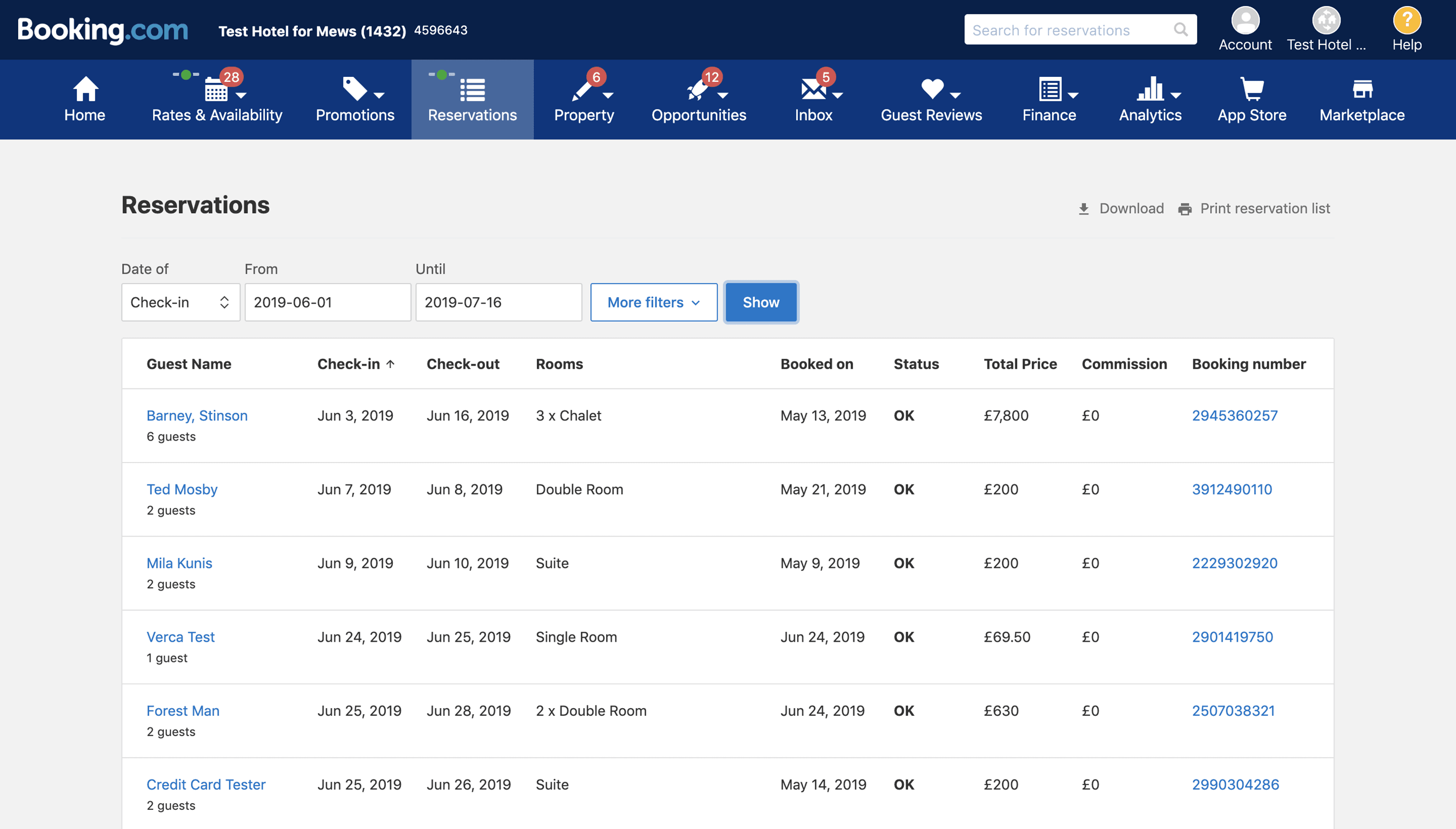Open the Check-in date type selector
Screen dimensions: 1456x829
[181, 302]
